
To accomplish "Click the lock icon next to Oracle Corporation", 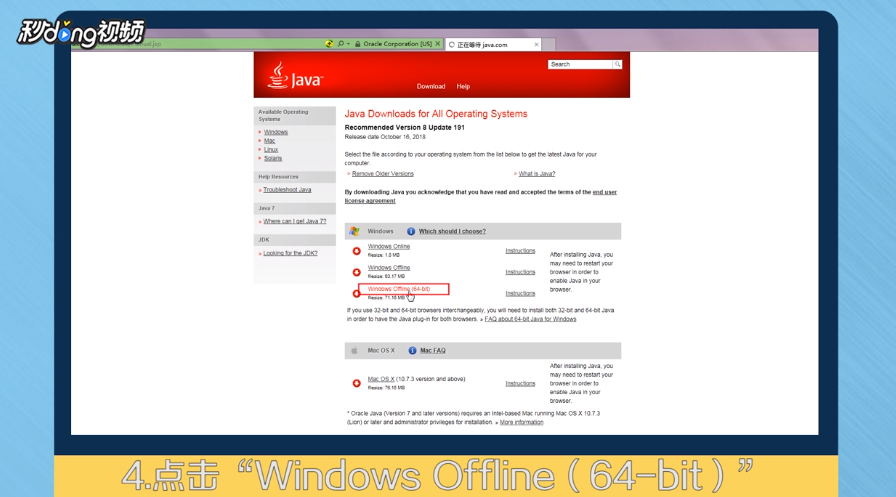I will [x=358, y=44].
